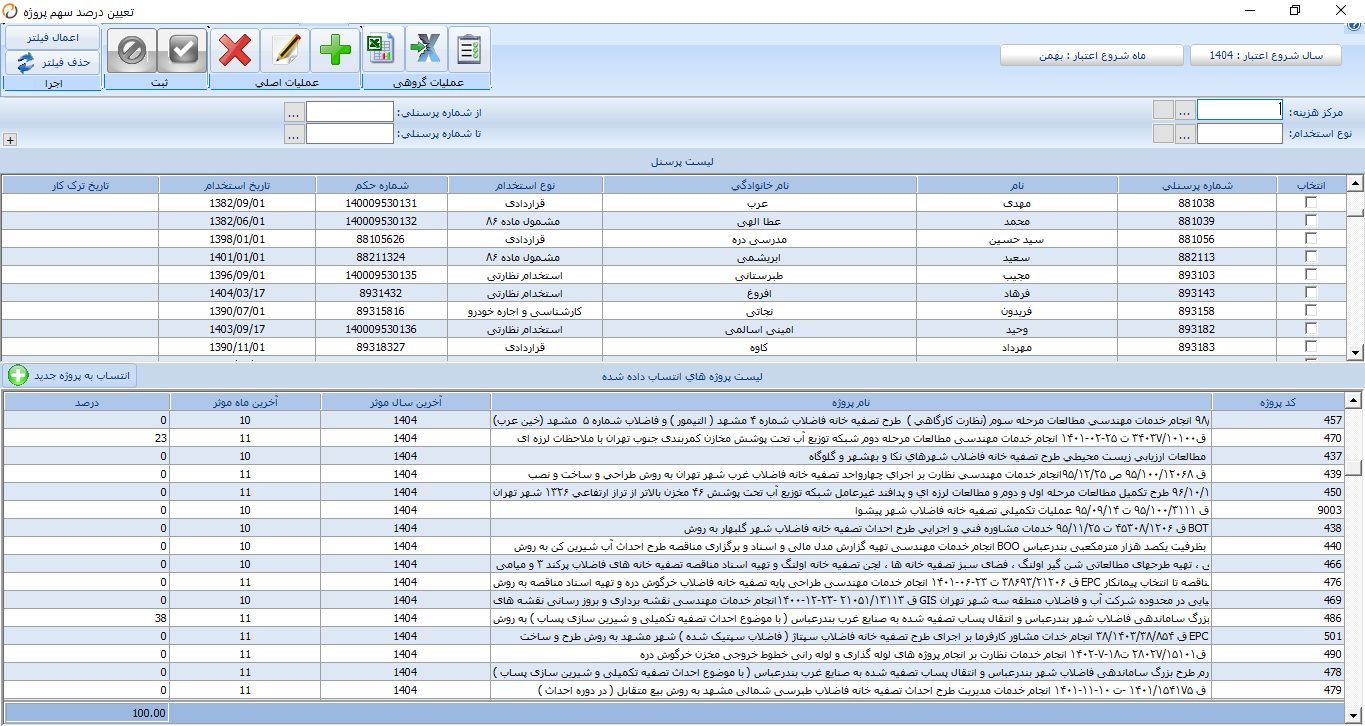Screen dimensions: 1365x726
Task: Check the selection box for personnel 893182
Action: 1311,328
